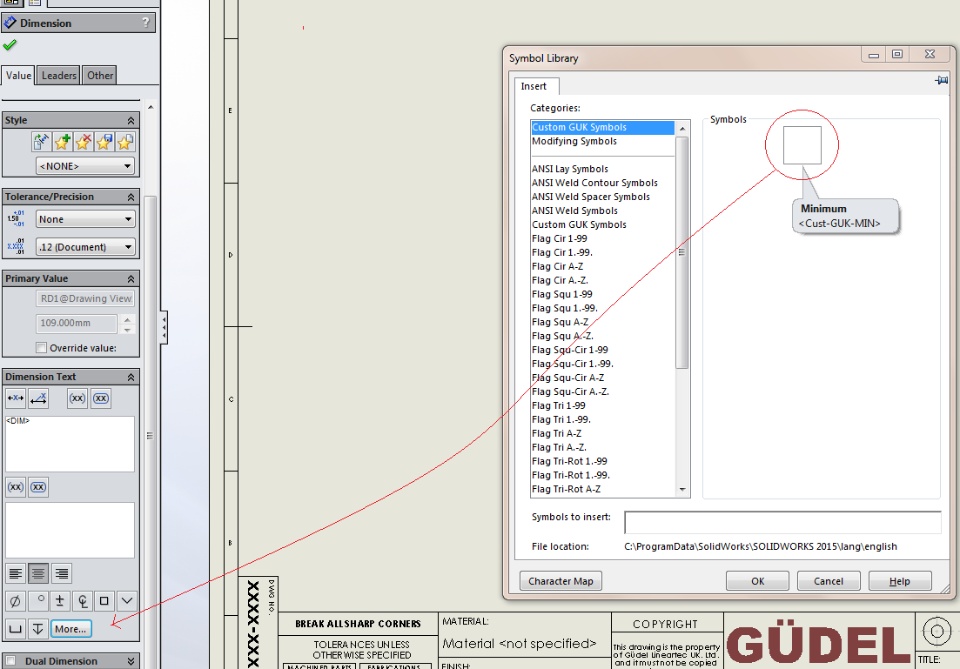Select Flag Squ A-Z category
Viewport: 960px width, 669px height.
click(x=560, y=322)
